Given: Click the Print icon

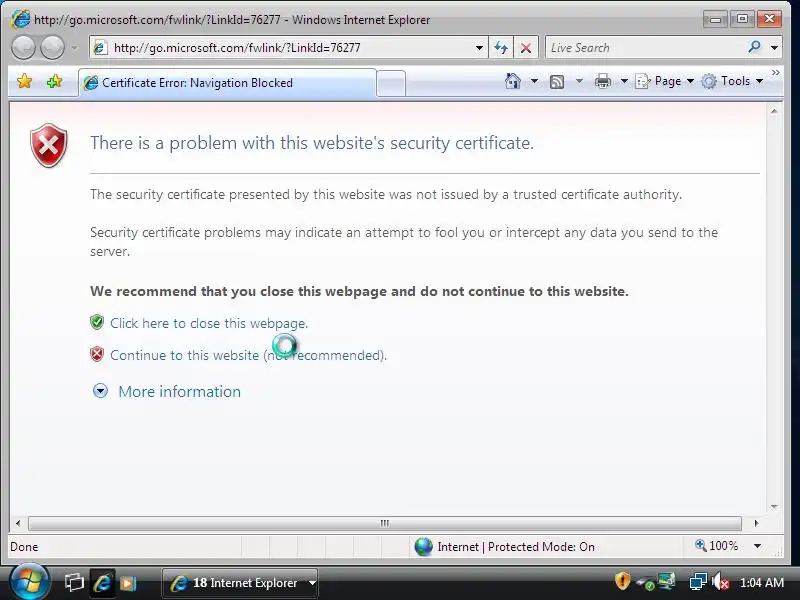Looking at the screenshot, I should [x=603, y=81].
